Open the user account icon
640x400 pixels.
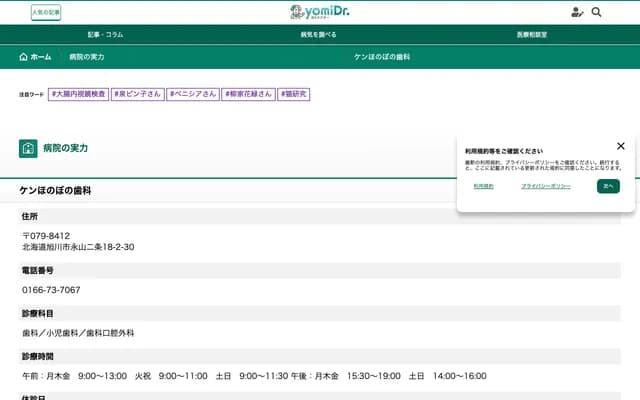coord(577,12)
